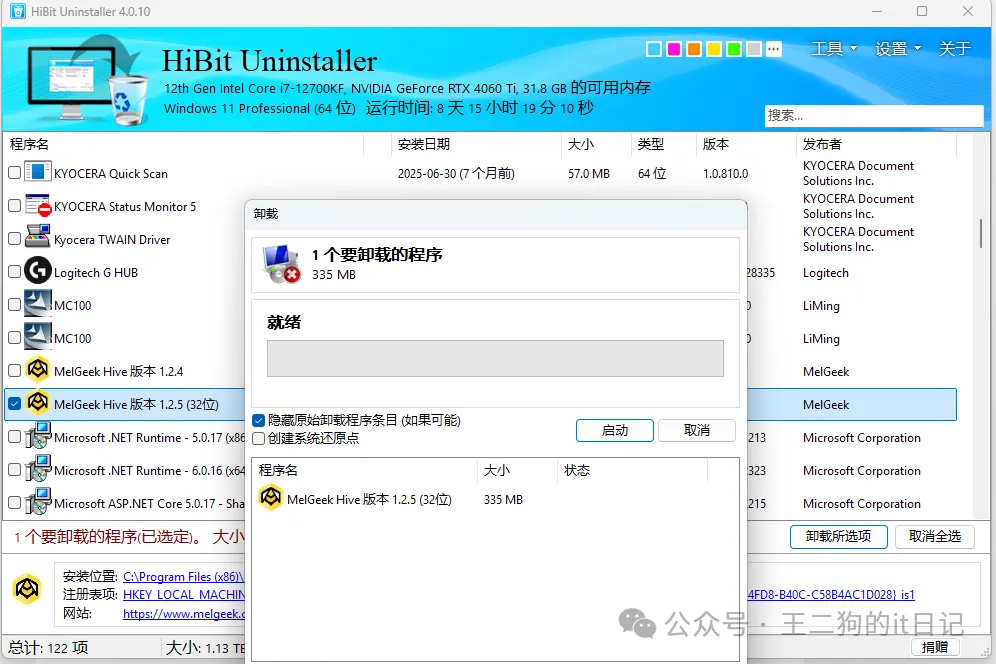996x664 pixels.
Task: Enable 创建系统还原点 option
Action: (x=259, y=438)
